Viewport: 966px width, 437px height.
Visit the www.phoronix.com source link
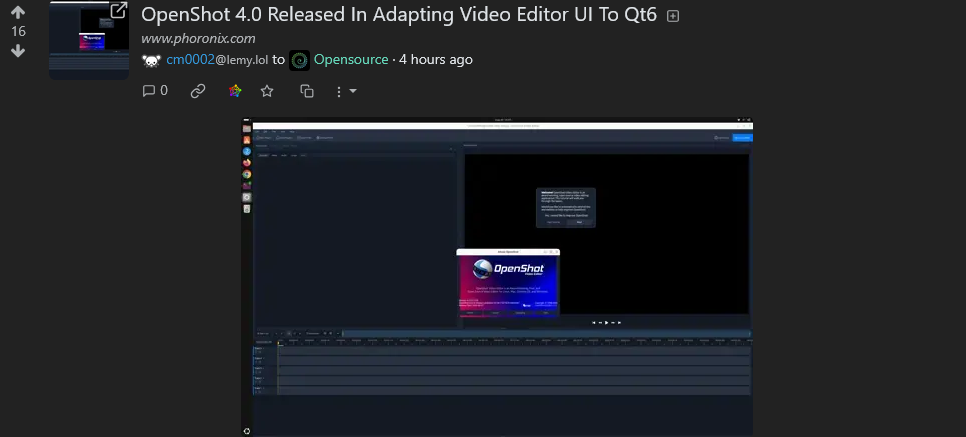pyautogui.click(x=198, y=38)
